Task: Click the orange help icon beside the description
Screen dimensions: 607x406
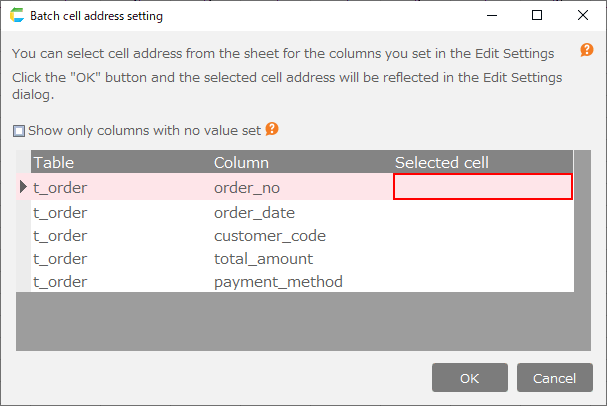Action: pyautogui.click(x=587, y=50)
